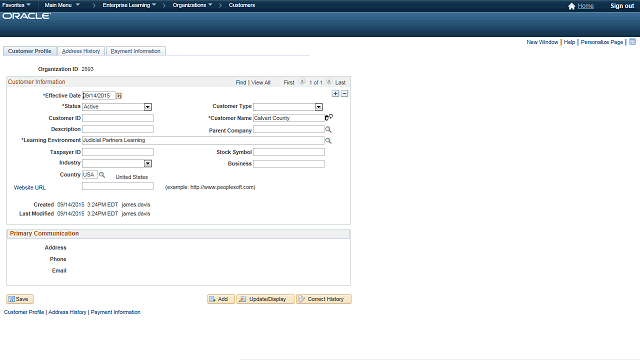This screenshot has width=640, height=360.
Task: Focus the Business field
Action: point(289,164)
